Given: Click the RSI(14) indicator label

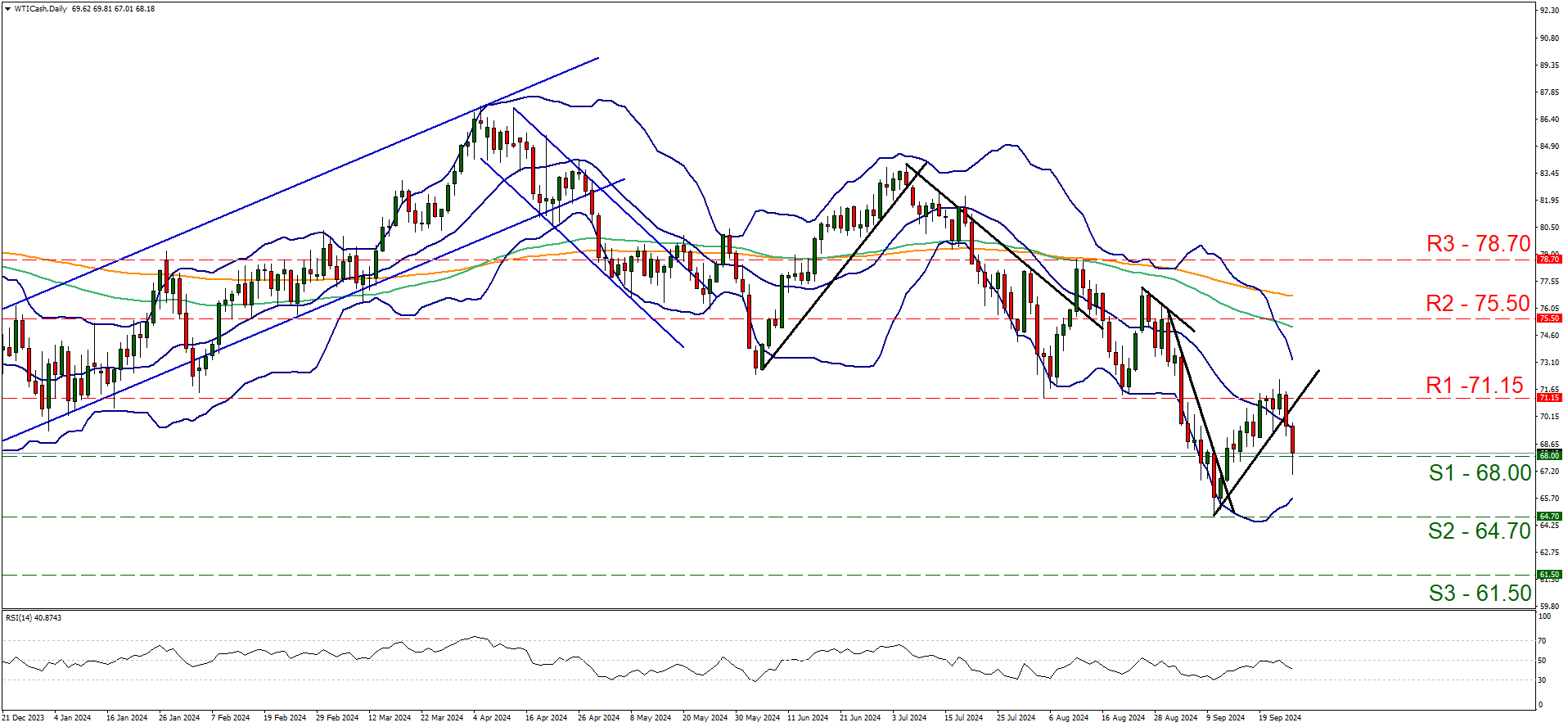Looking at the screenshot, I should pyautogui.click(x=33, y=618).
